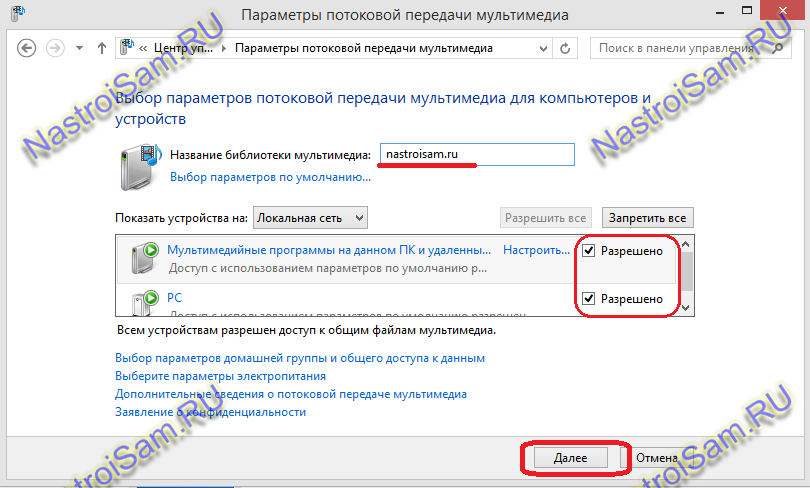Open the Настроить... link
The height and width of the screenshot is (488, 810).
pyautogui.click(x=536, y=250)
